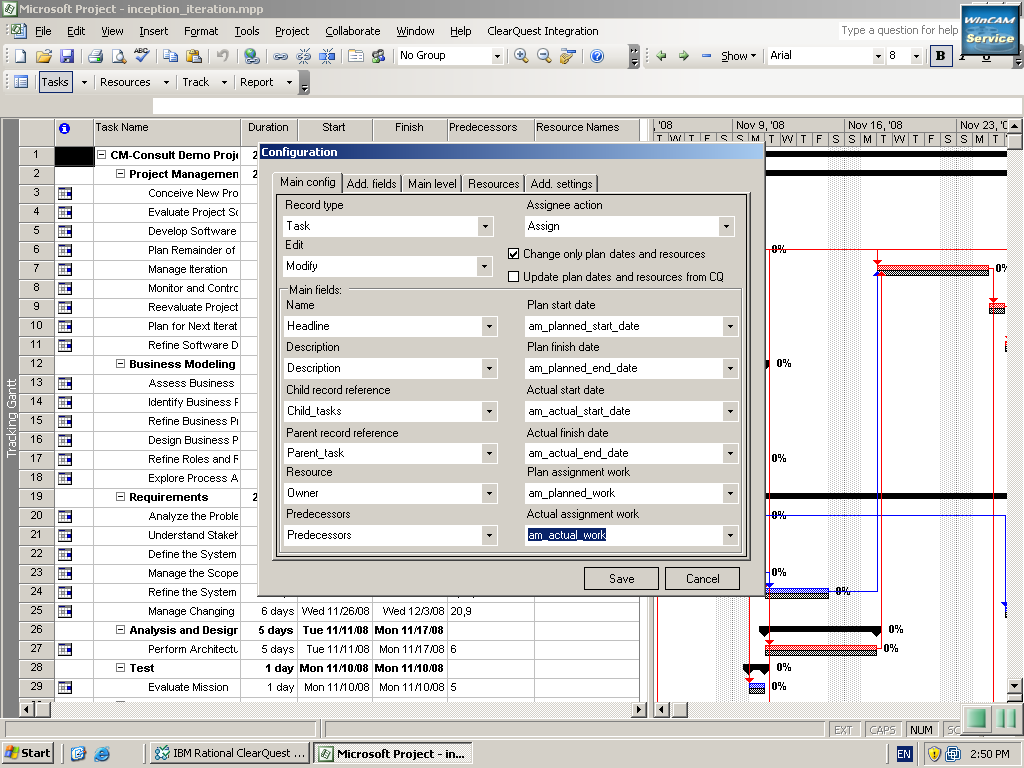Open the Resource 'Owner' dropdown
The image size is (1024, 768).
pyautogui.click(x=489, y=494)
